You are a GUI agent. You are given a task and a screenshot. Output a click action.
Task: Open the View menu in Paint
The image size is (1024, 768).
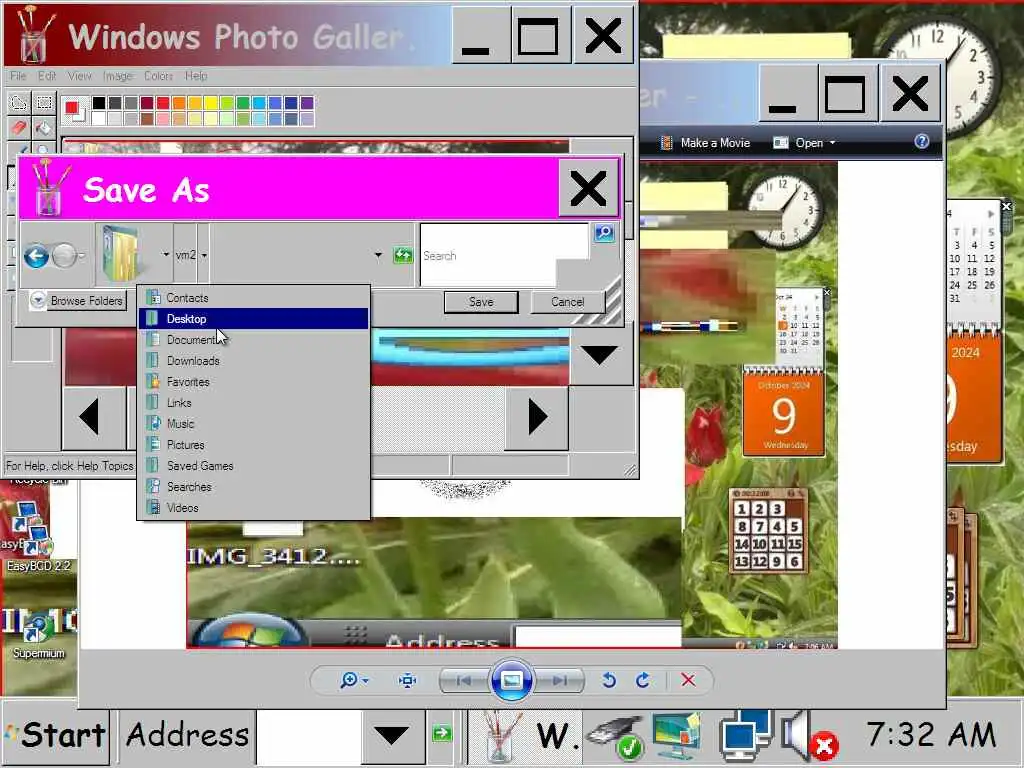pyautogui.click(x=80, y=76)
